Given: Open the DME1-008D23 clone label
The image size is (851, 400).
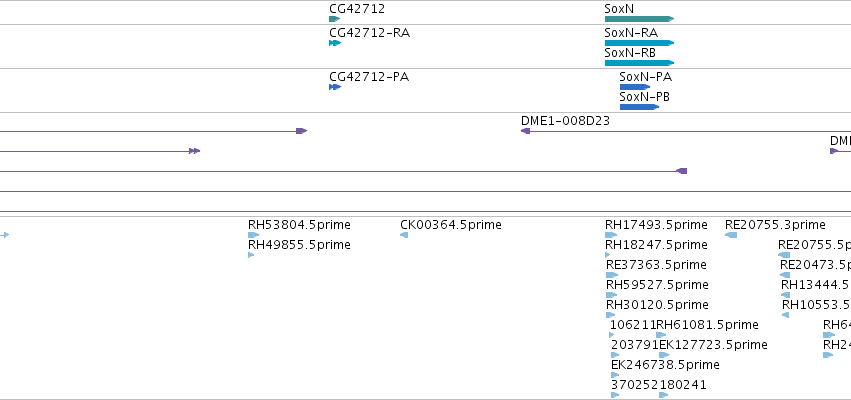Looking at the screenshot, I should tap(565, 120).
